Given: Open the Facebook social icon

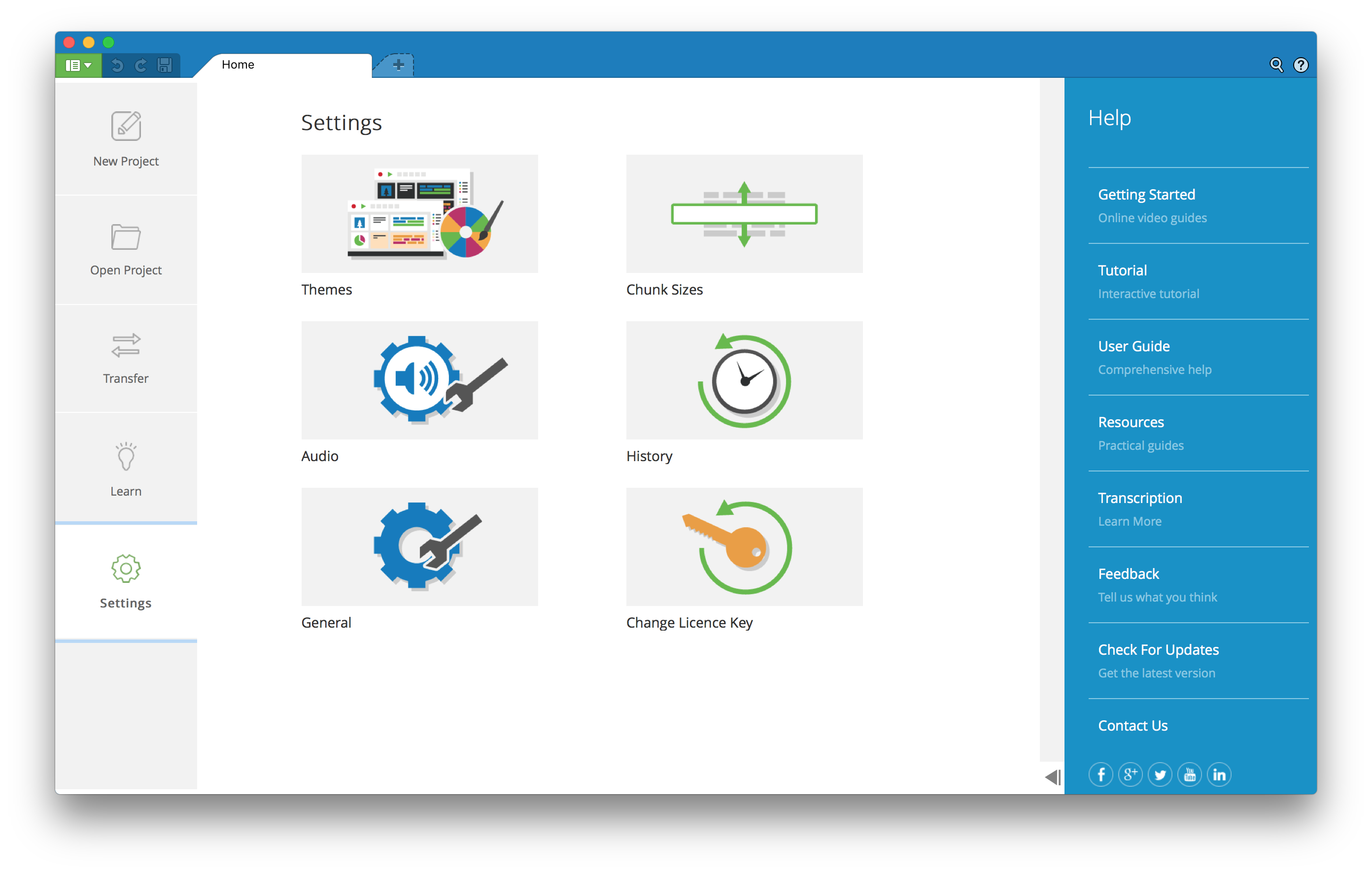Looking at the screenshot, I should click(x=1101, y=774).
